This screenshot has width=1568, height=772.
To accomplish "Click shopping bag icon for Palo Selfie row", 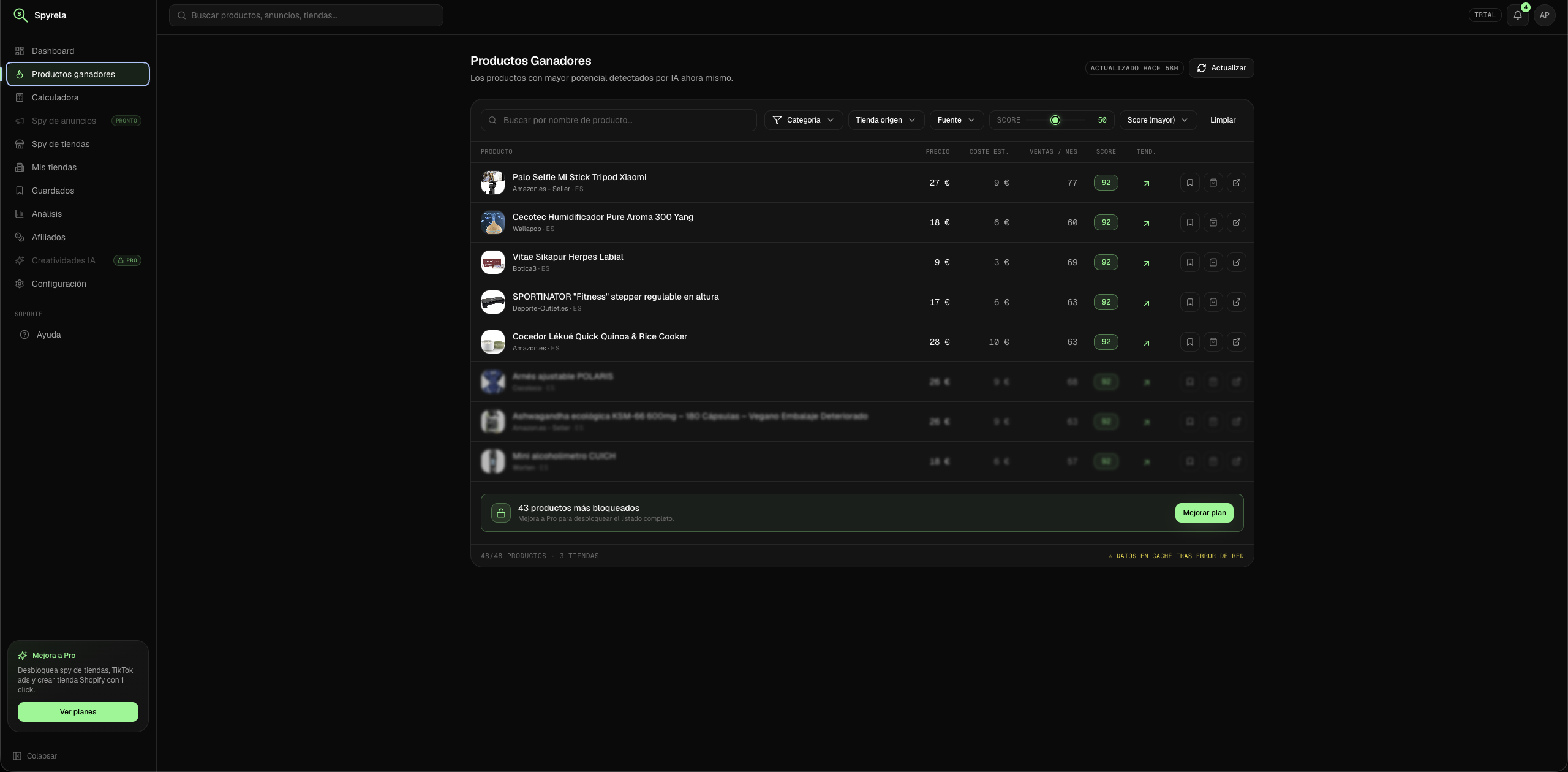I will [x=1213, y=183].
